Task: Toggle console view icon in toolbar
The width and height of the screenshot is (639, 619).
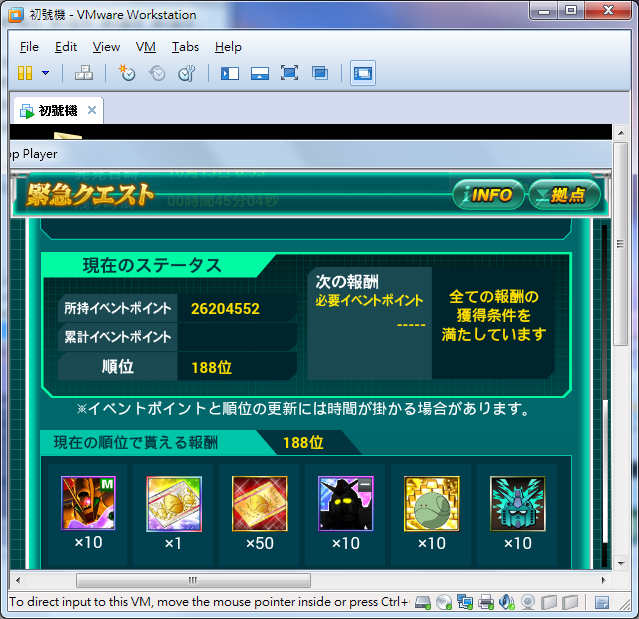Action: [x=363, y=73]
